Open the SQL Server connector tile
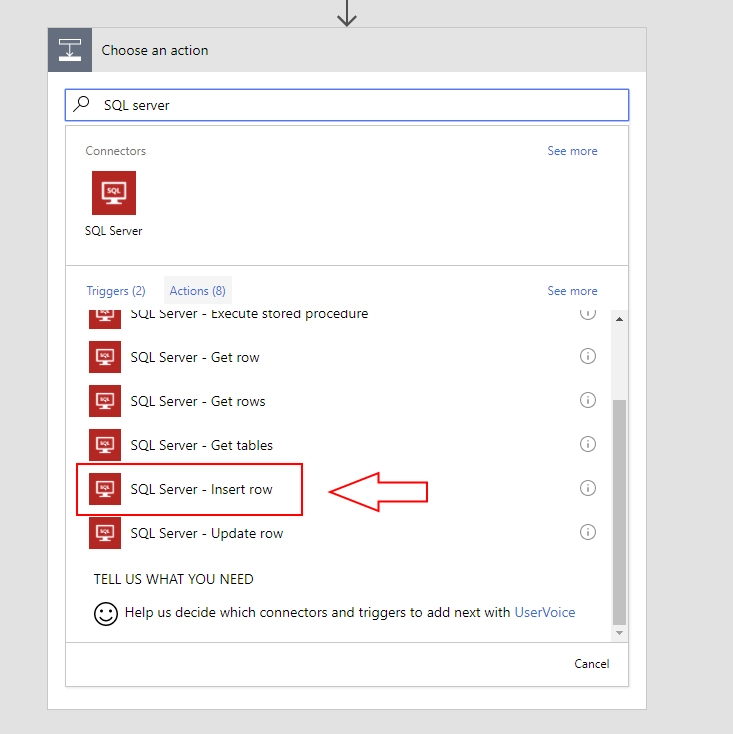The width and height of the screenshot is (733, 734). click(114, 193)
